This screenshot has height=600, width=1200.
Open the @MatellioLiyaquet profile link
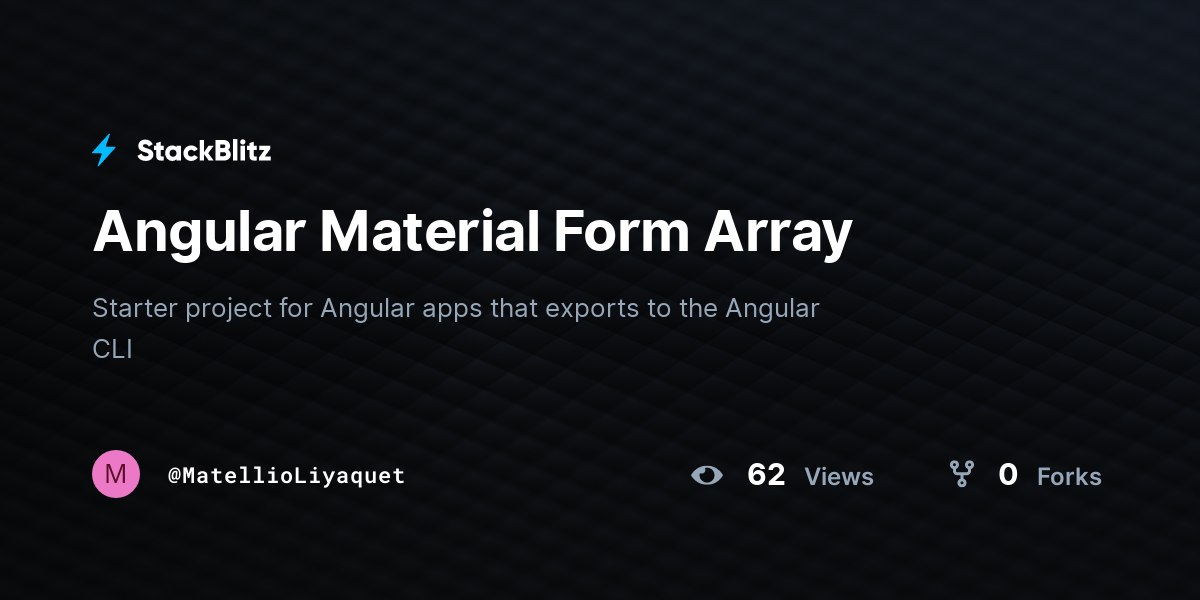click(287, 475)
